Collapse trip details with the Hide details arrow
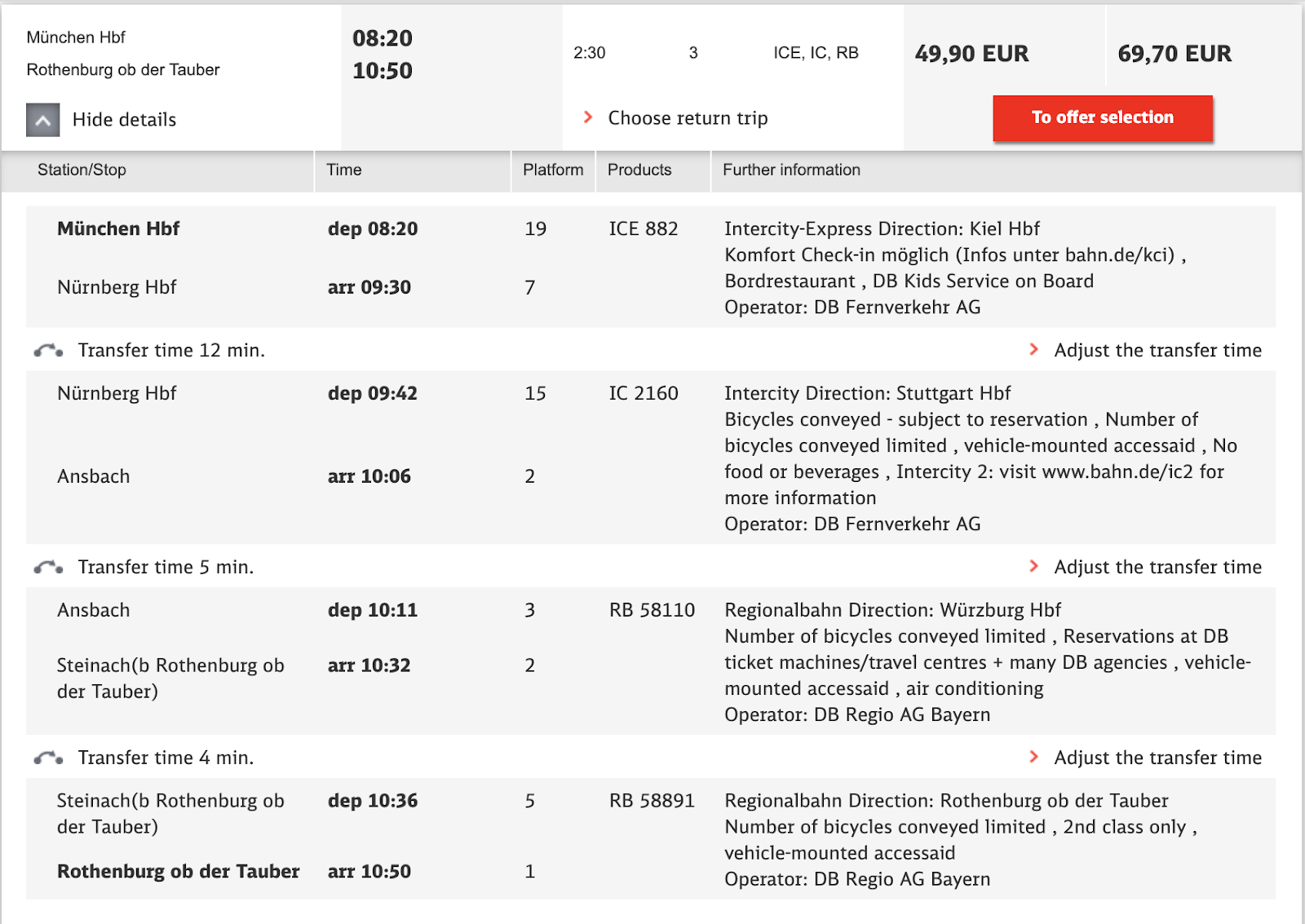 coord(43,120)
